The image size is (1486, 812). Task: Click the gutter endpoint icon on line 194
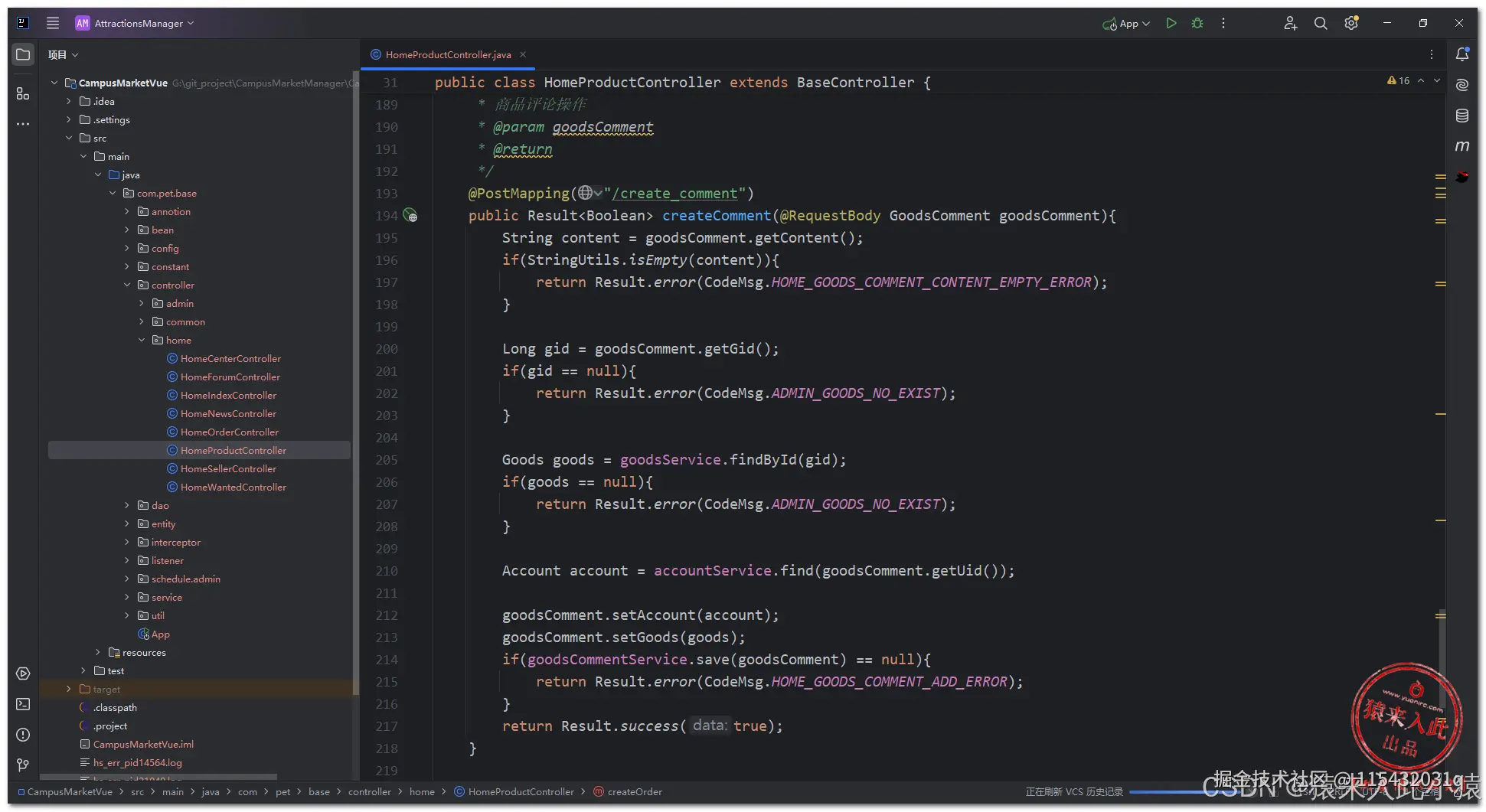(x=411, y=216)
